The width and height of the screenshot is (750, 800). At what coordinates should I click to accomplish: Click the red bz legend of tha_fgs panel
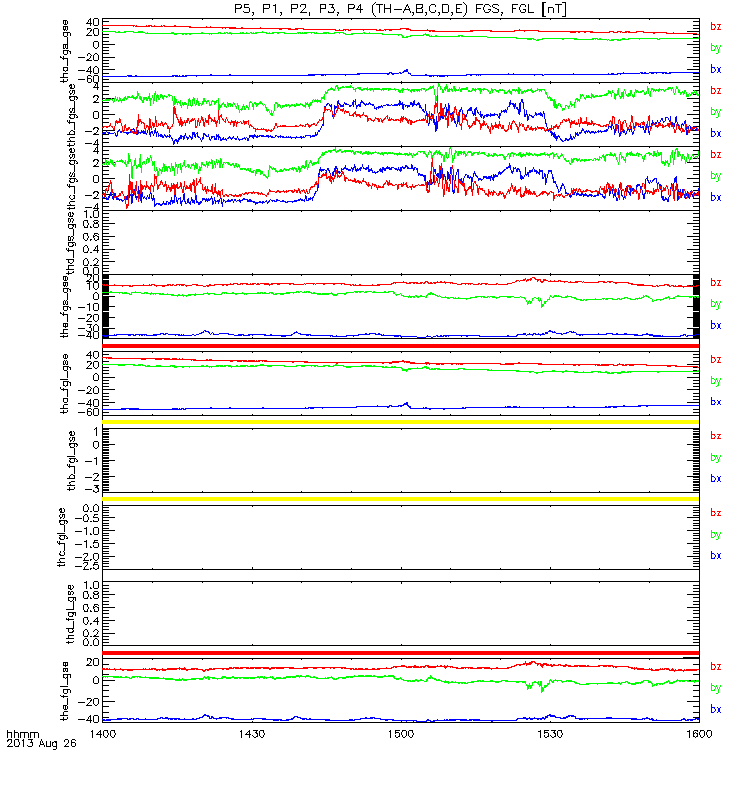coord(716,27)
